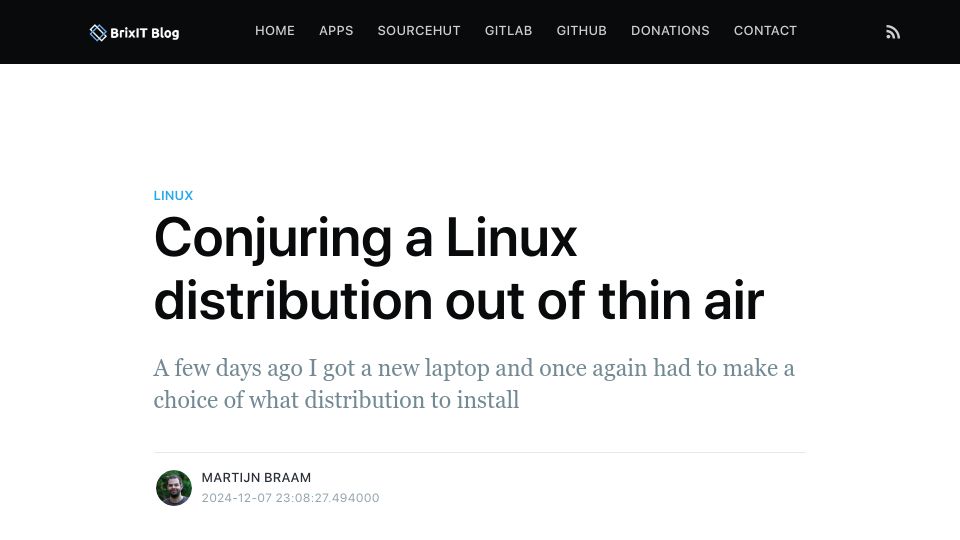Go to the DONATIONS page
960x540 pixels.
click(x=670, y=31)
